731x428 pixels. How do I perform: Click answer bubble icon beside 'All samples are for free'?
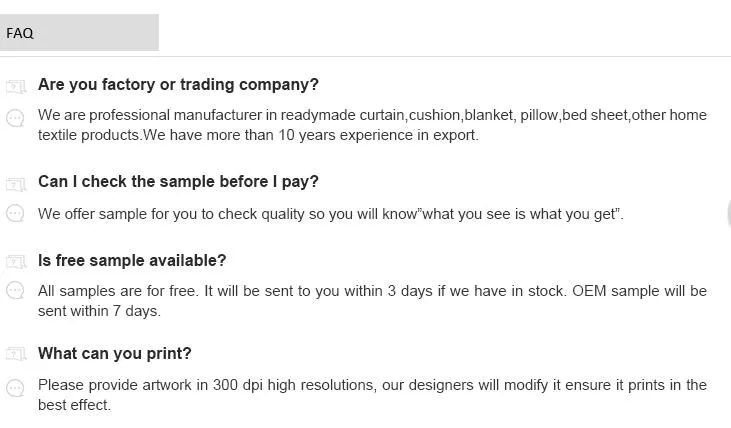[x=15, y=291]
